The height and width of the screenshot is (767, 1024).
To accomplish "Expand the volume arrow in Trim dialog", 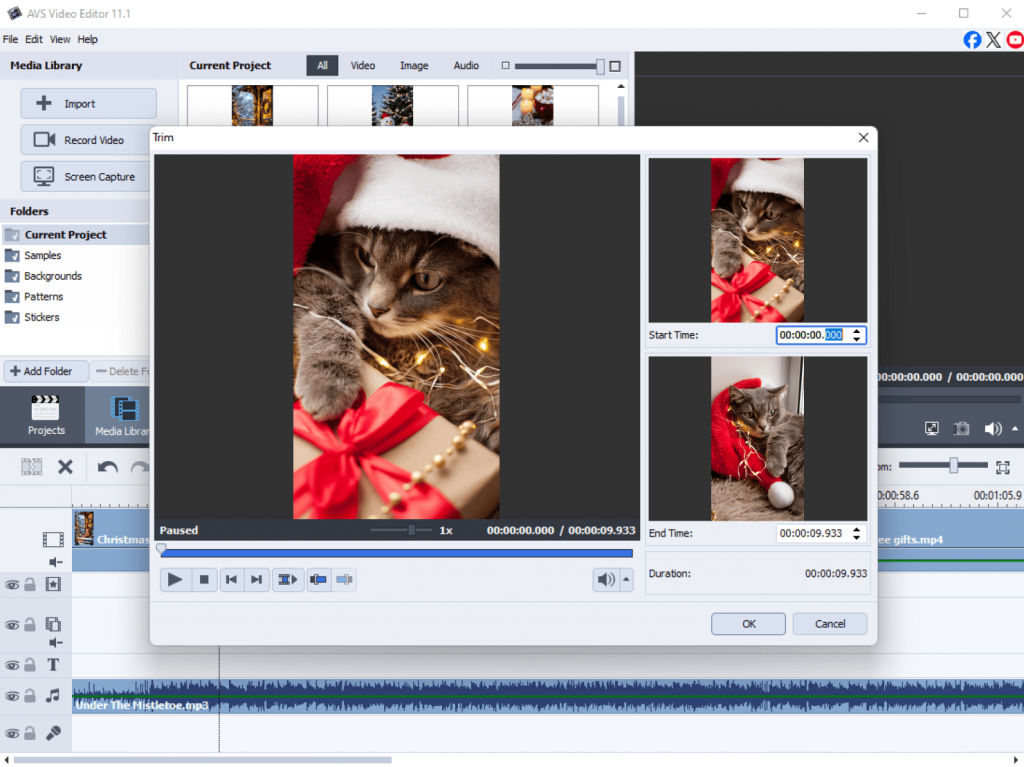I will 626,579.
